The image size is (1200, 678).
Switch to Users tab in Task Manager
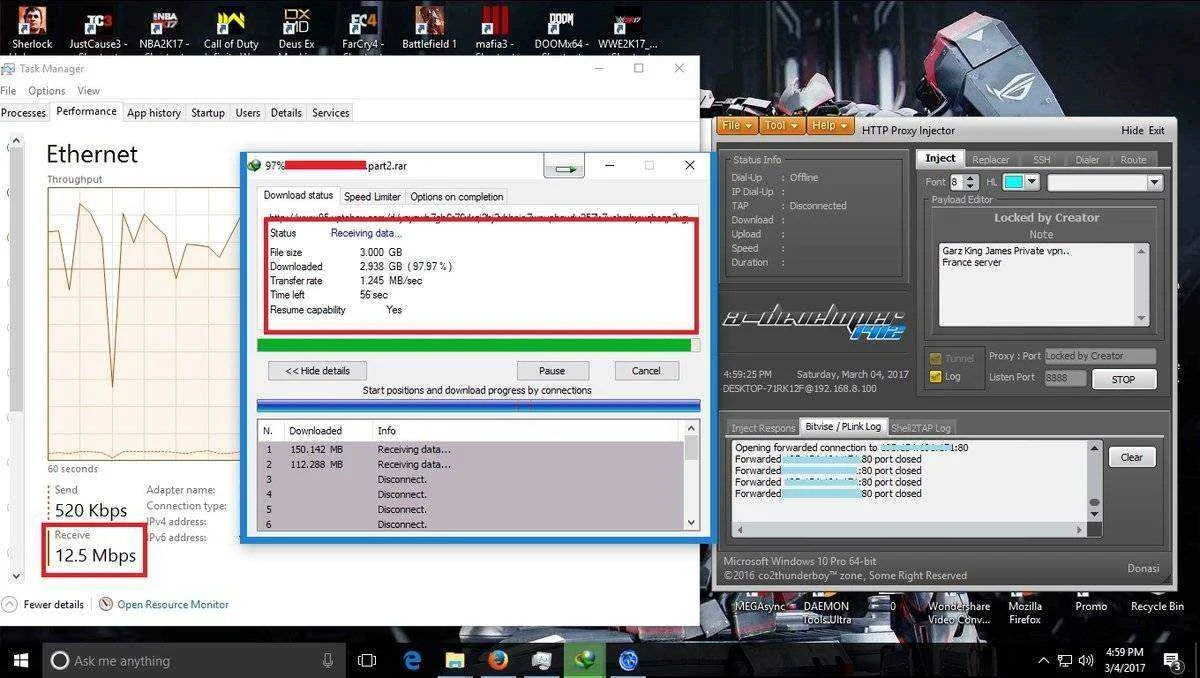pyautogui.click(x=248, y=112)
